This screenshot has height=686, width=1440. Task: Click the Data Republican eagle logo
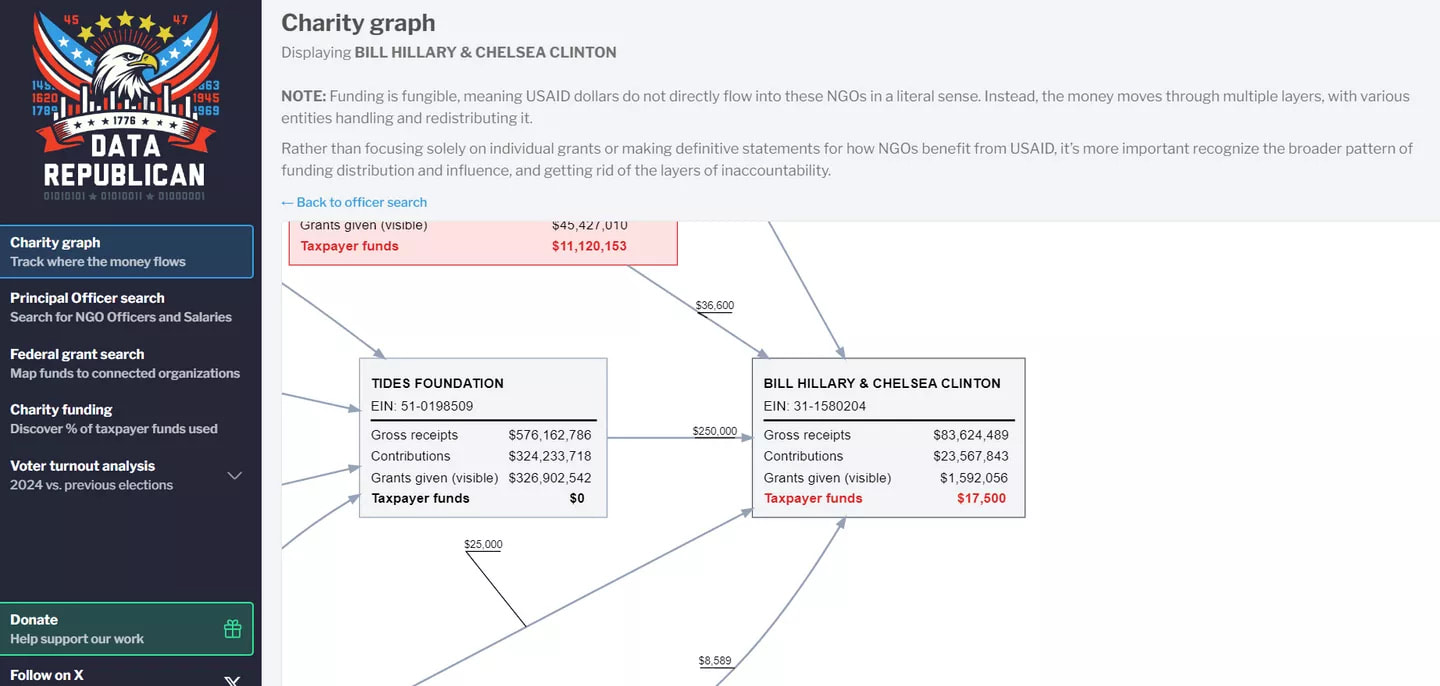pos(125,105)
